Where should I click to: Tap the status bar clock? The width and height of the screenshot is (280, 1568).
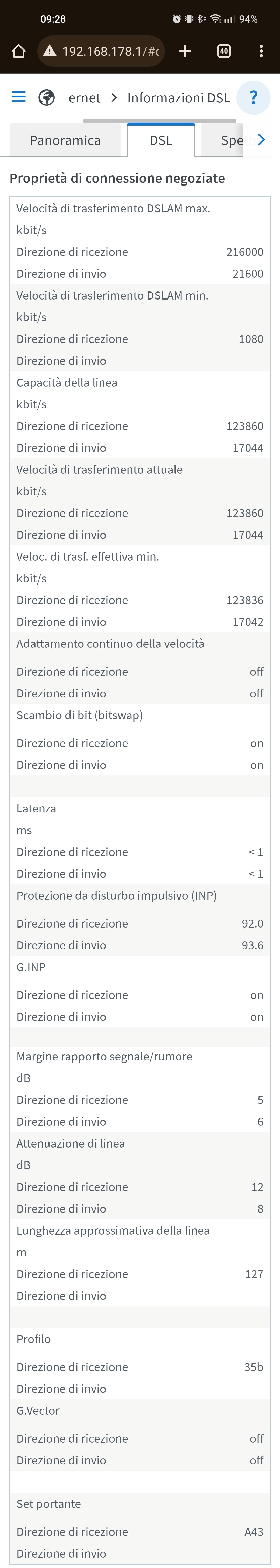[53, 19]
